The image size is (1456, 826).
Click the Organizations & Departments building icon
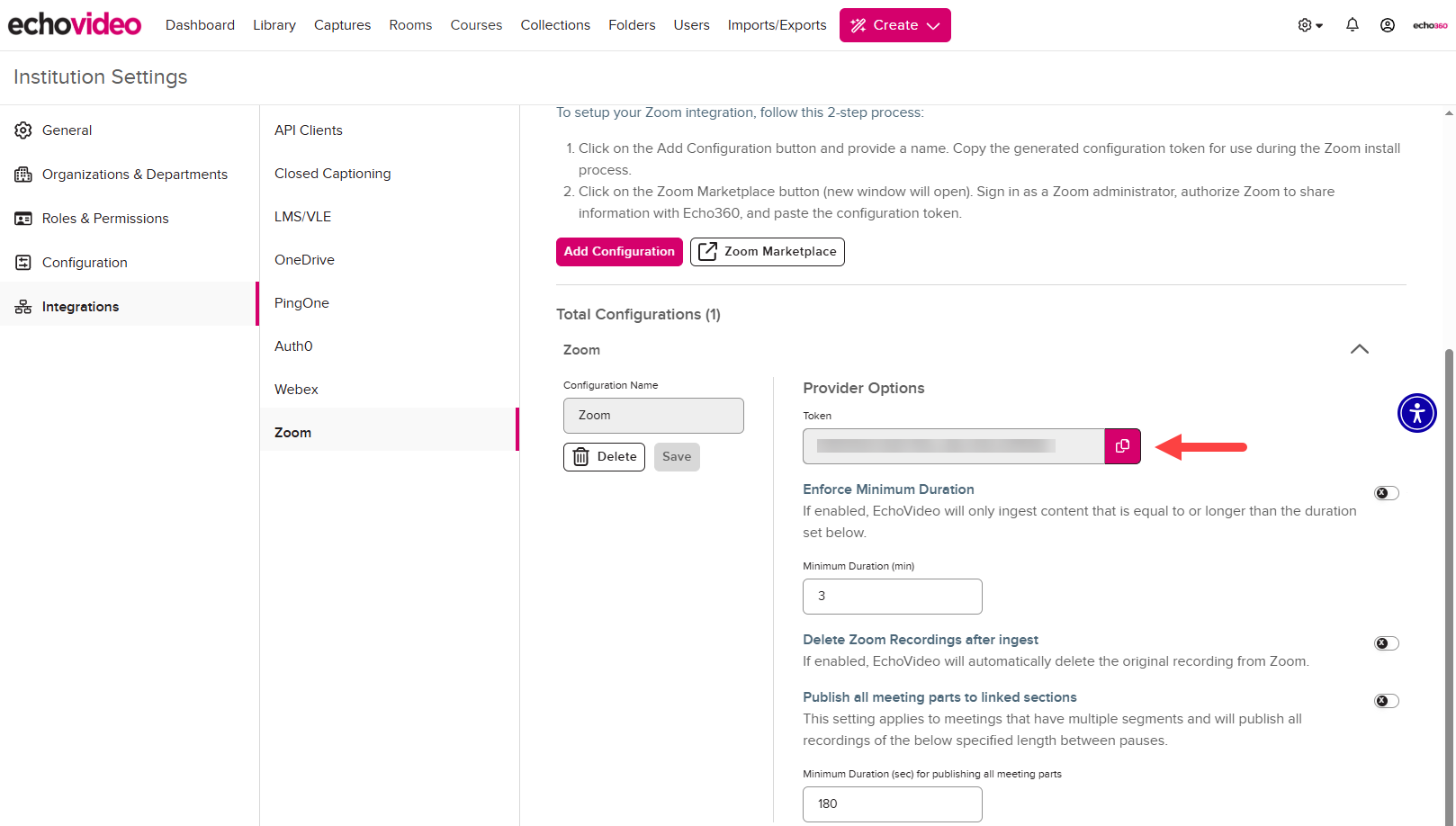pos(23,174)
